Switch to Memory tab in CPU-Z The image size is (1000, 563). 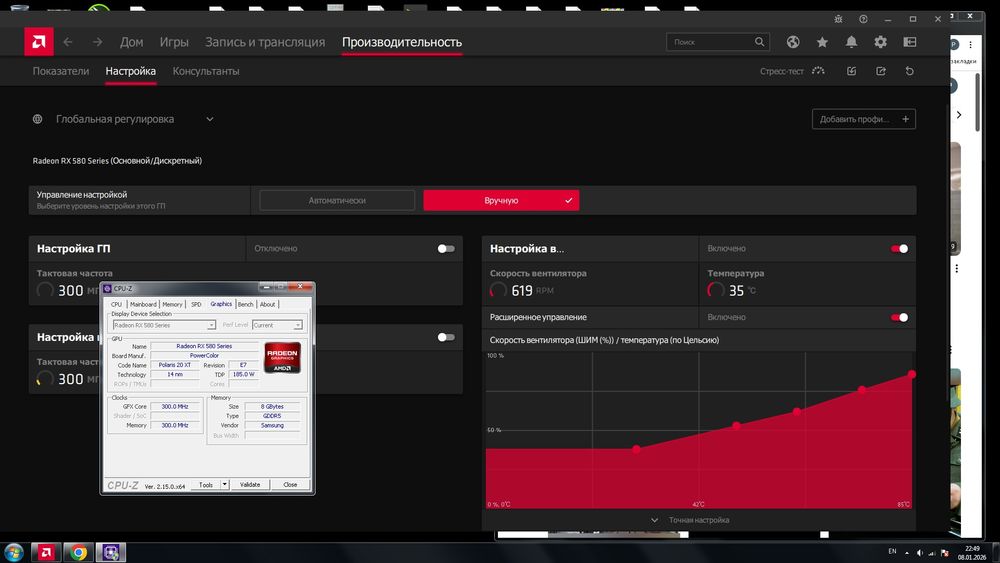[x=172, y=304]
